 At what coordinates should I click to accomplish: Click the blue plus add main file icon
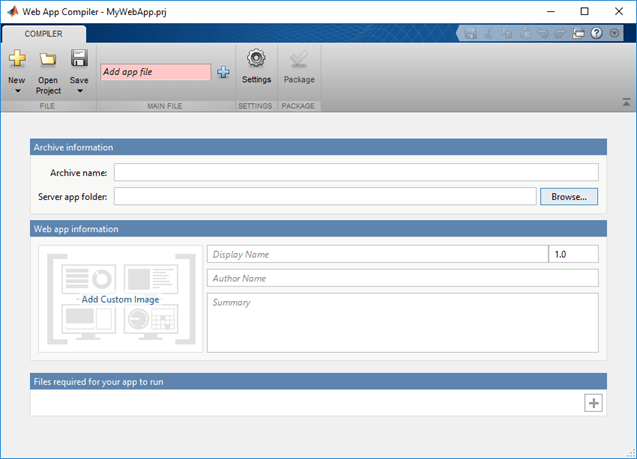coord(223,72)
